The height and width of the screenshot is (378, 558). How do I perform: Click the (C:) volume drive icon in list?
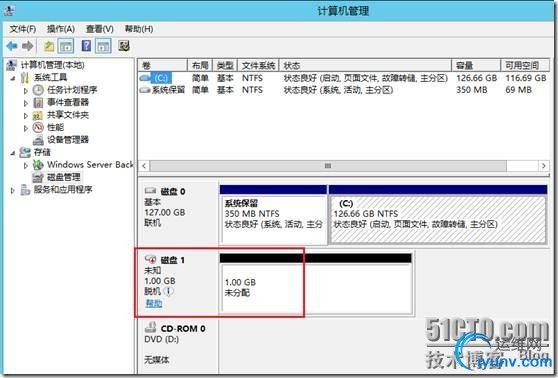click(145, 78)
